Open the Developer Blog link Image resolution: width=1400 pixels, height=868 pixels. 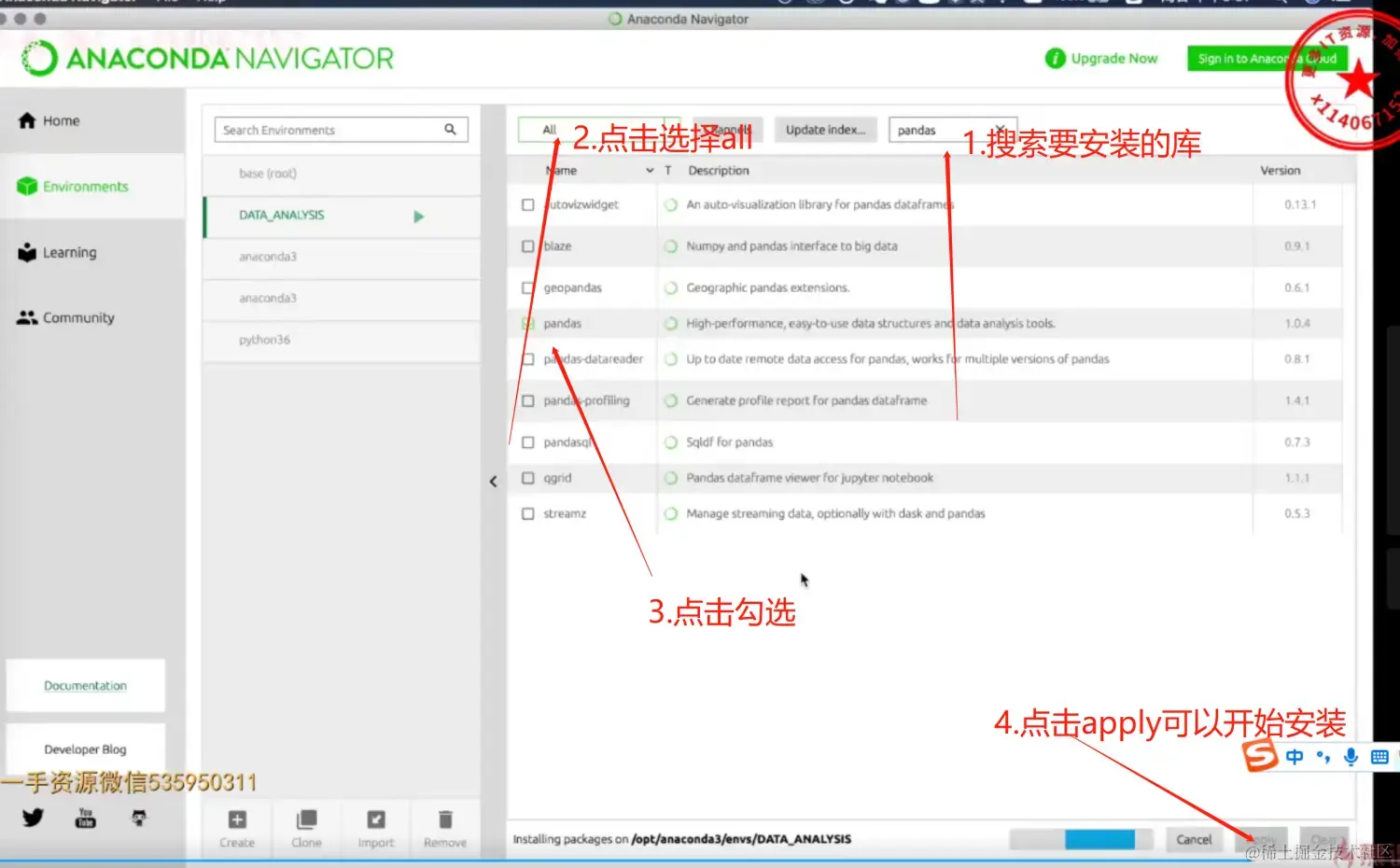[x=86, y=749]
